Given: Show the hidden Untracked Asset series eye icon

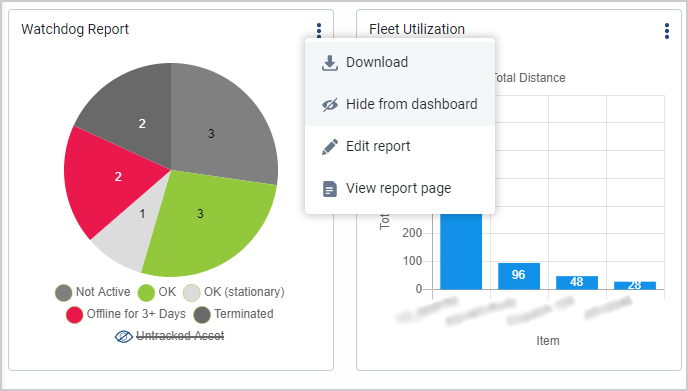Looking at the screenshot, I should pos(124,337).
